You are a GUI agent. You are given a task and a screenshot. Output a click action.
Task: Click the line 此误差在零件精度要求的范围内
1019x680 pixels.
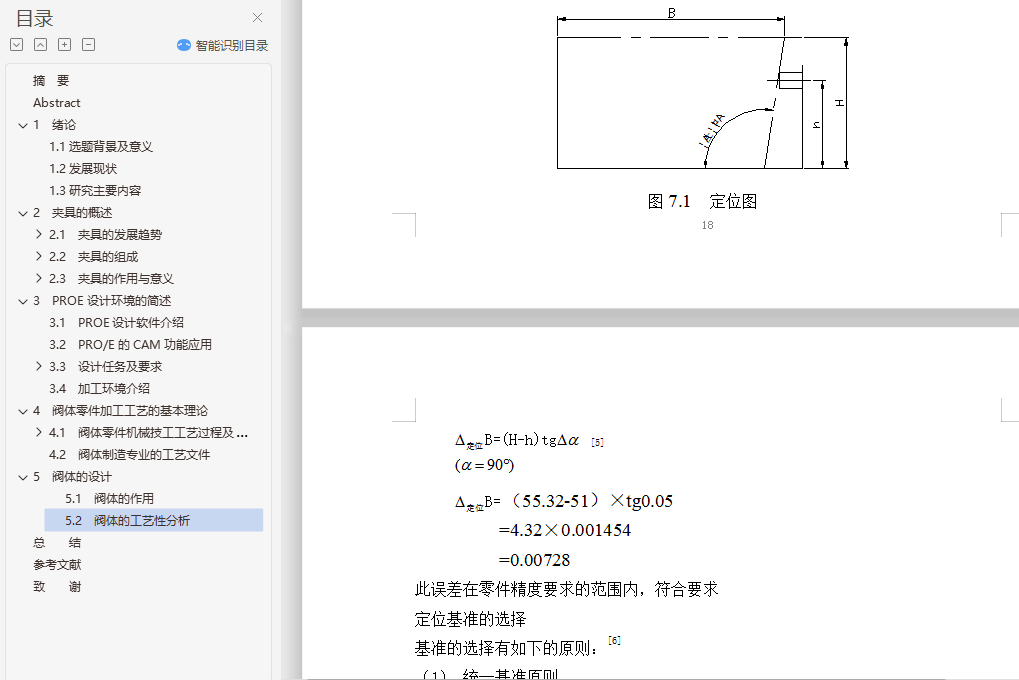[x=567, y=590]
